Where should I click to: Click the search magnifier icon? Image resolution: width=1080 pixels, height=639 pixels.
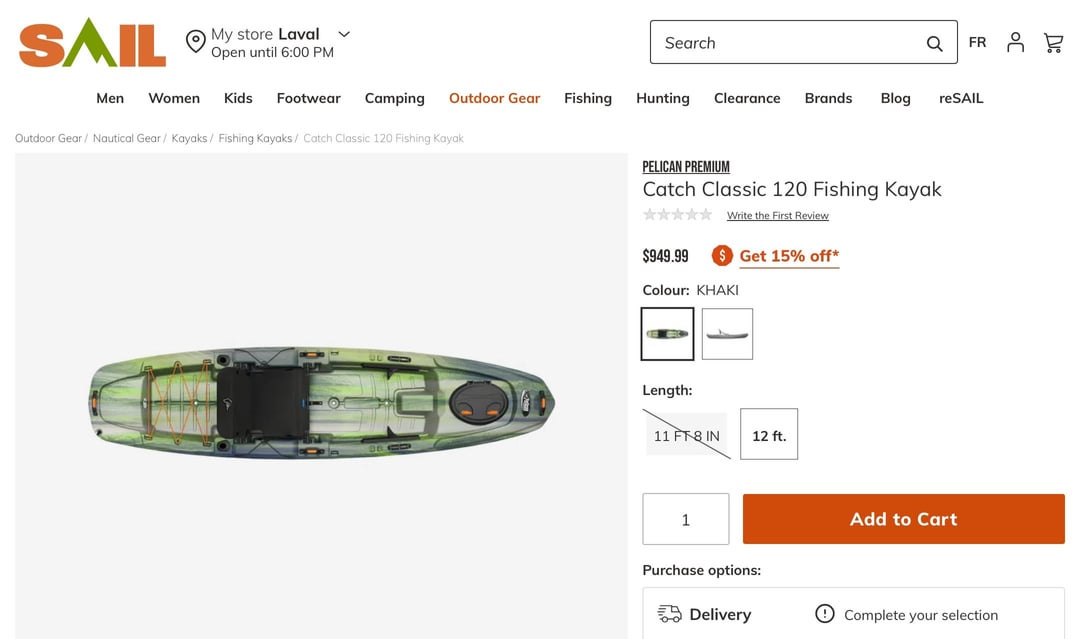[934, 43]
